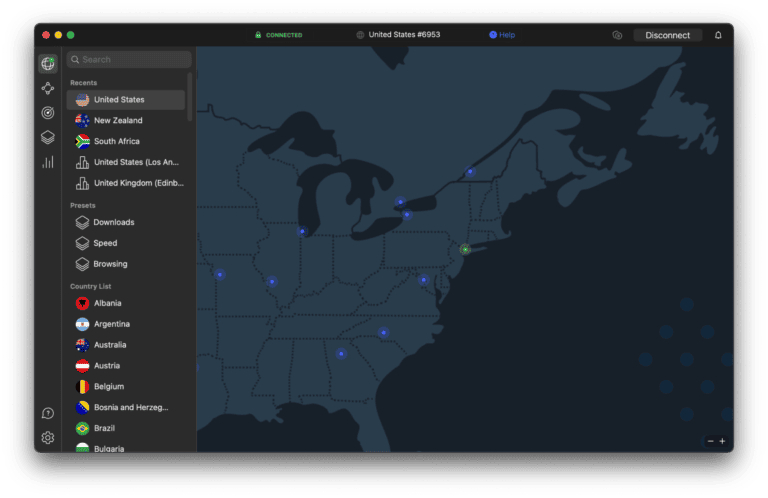Zoom out the map with minus button

710,441
